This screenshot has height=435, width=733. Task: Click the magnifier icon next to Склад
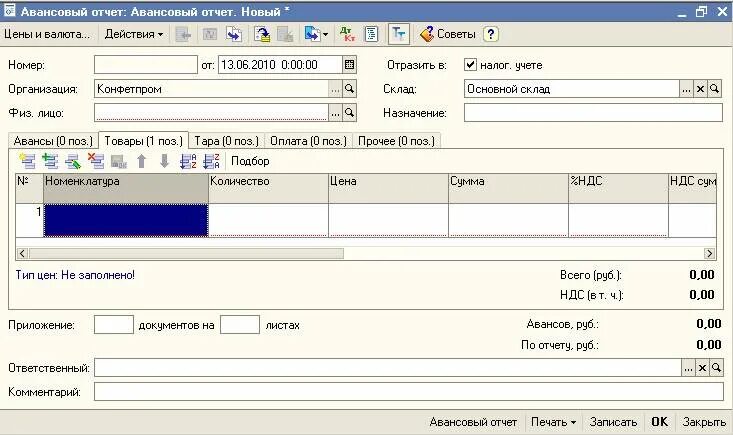click(714, 89)
